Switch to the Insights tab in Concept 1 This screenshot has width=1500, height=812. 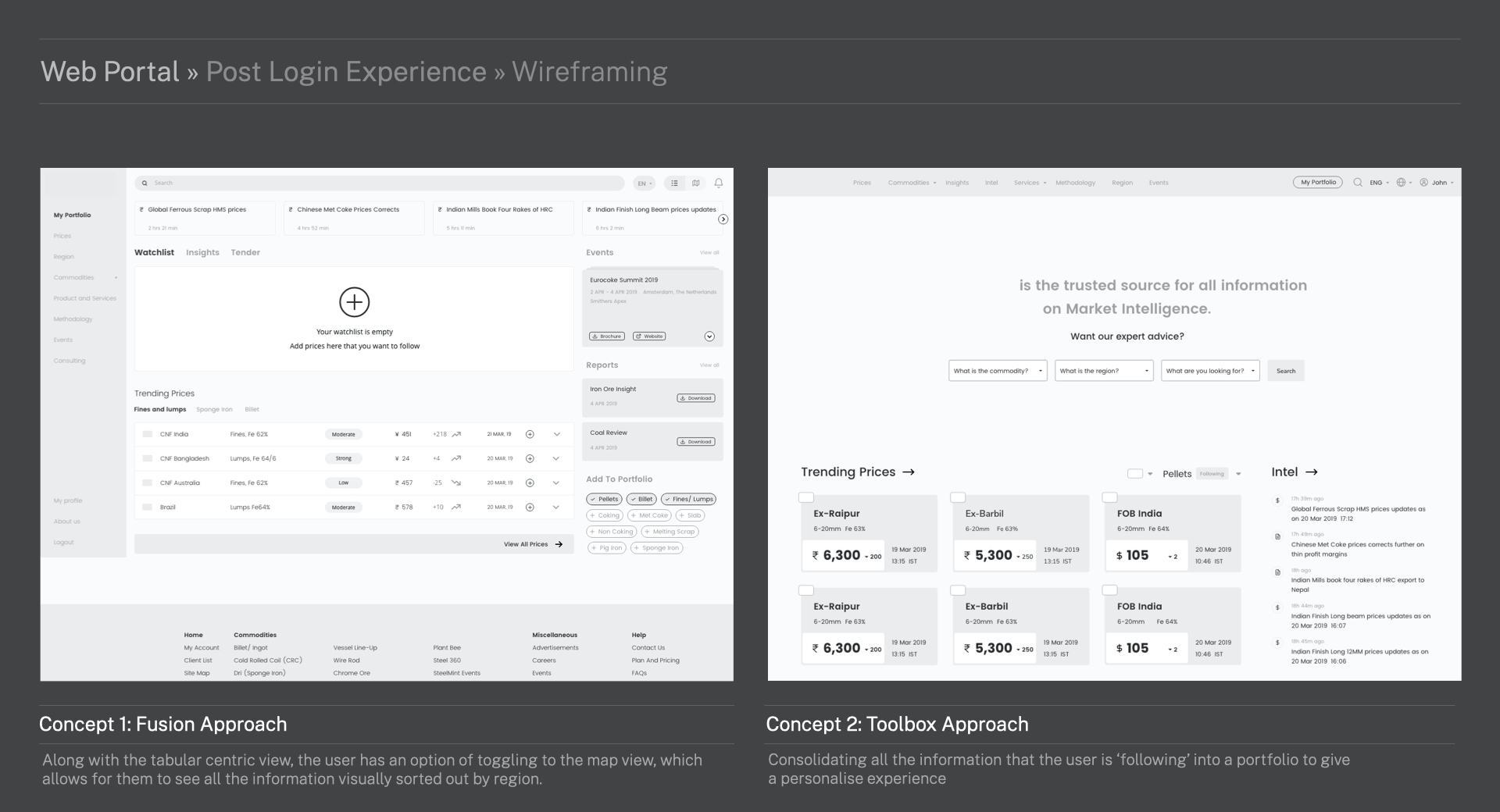(x=202, y=252)
